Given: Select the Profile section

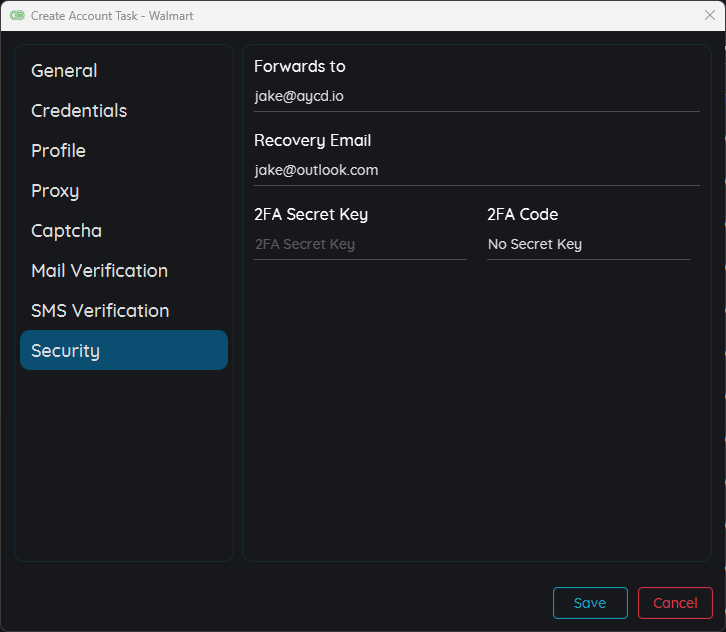Looking at the screenshot, I should pos(58,151).
